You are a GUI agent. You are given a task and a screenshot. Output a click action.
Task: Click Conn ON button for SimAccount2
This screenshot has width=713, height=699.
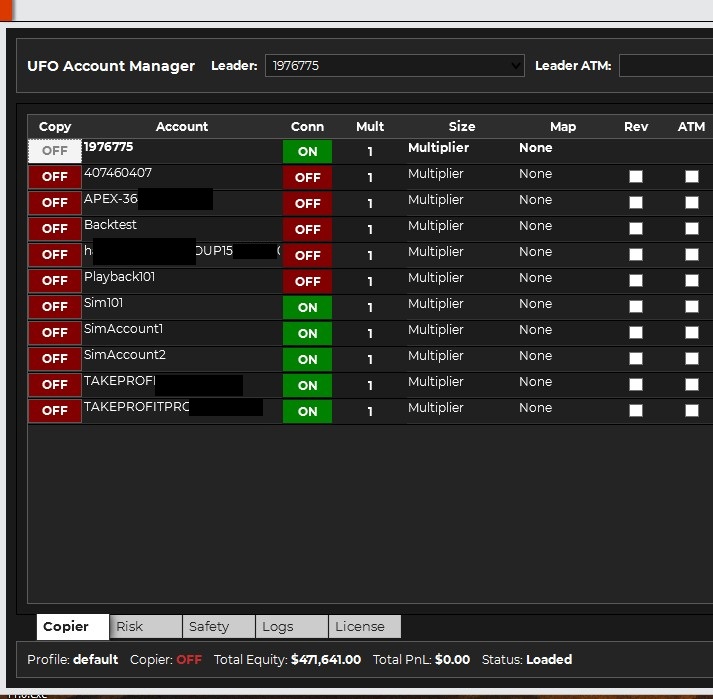307,359
